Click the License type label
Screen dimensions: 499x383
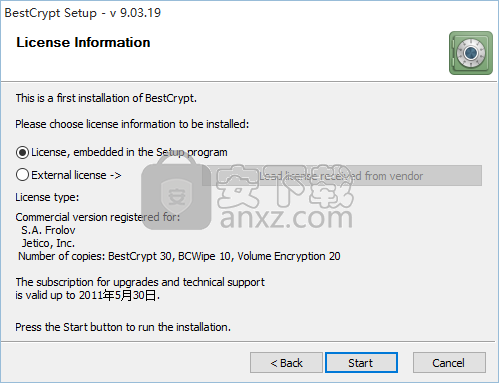[x=47, y=197]
